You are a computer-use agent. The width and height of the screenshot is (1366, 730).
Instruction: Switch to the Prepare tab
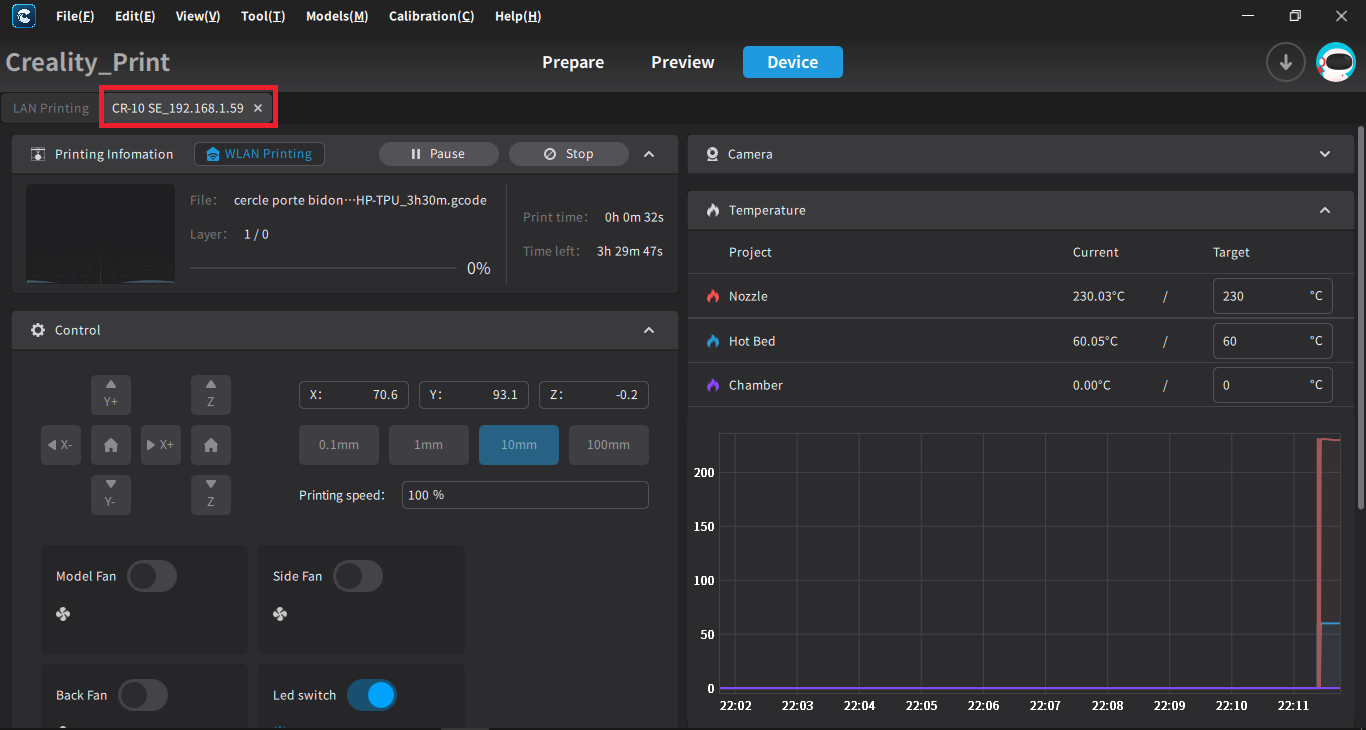[x=573, y=62]
